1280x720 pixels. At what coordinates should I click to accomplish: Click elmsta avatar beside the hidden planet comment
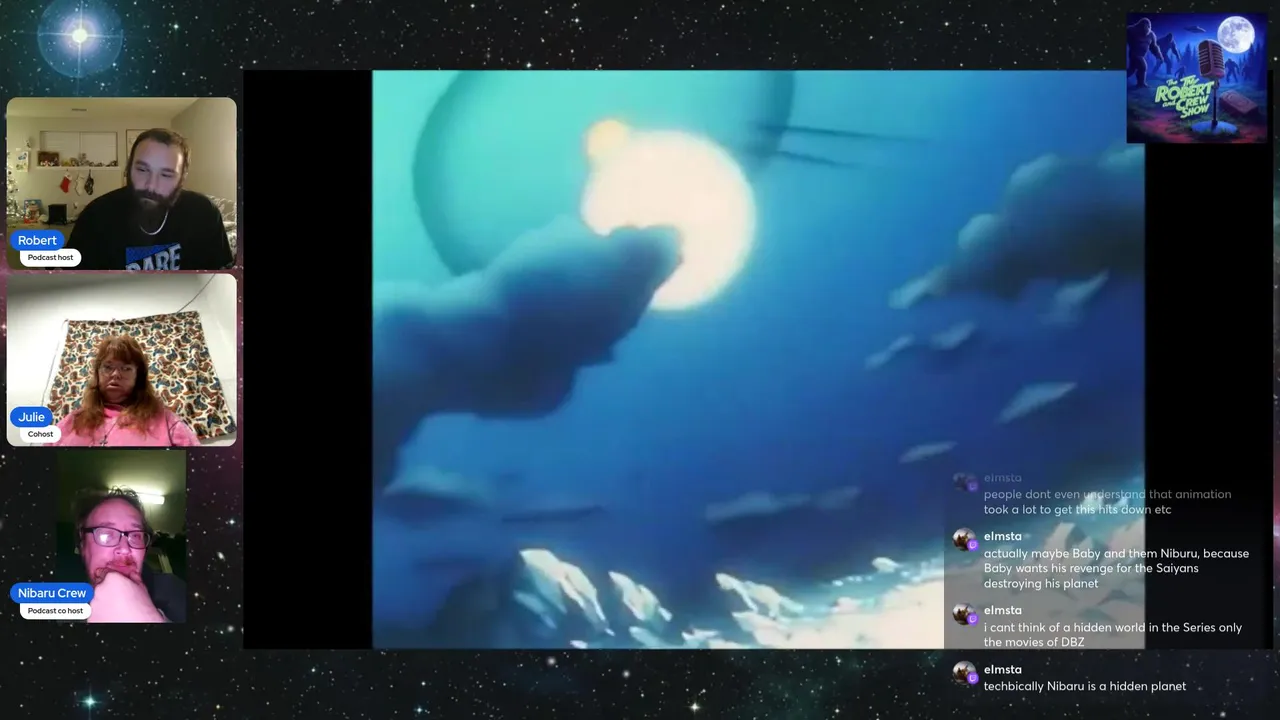coord(965,673)
